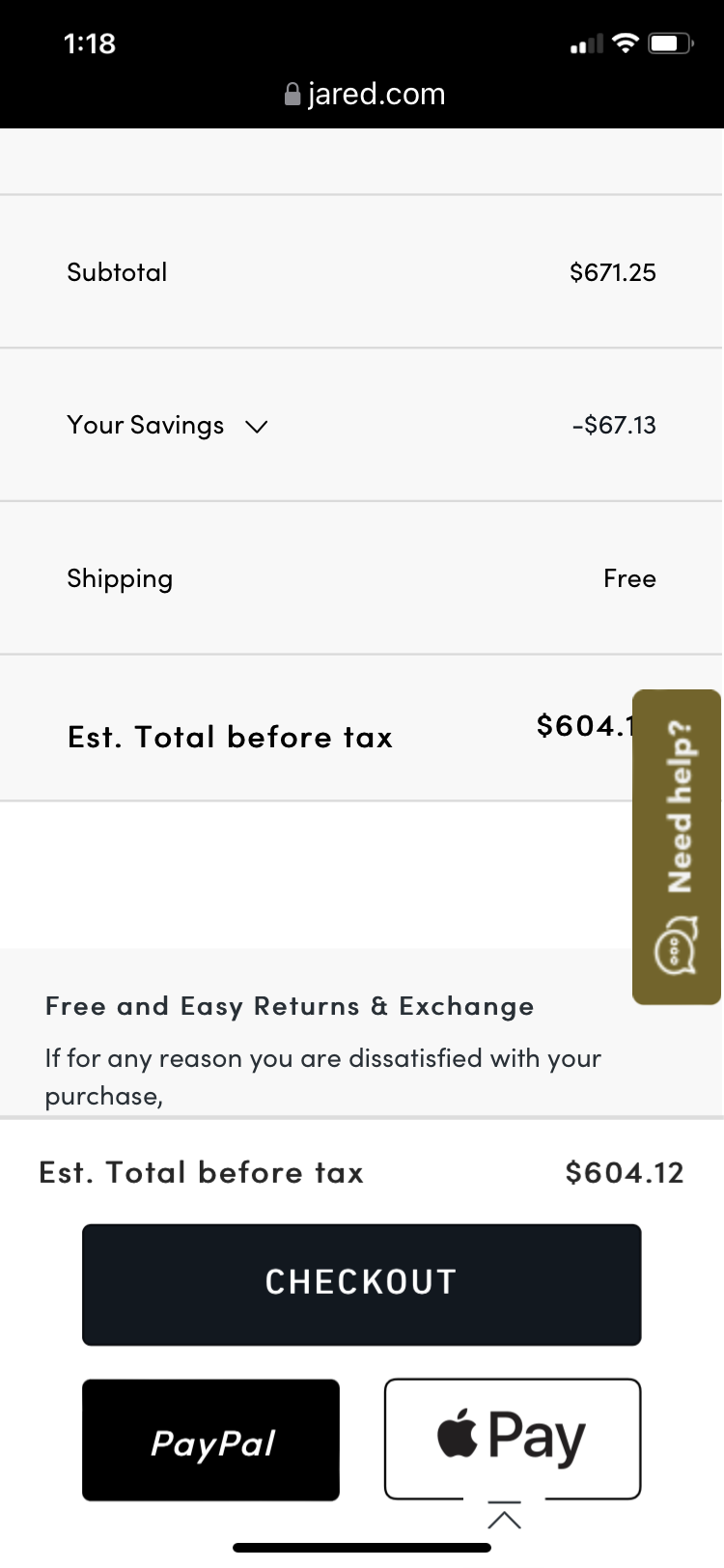
Task: Choose the Apple Pay button
Action: click(x=512, y=1438)
